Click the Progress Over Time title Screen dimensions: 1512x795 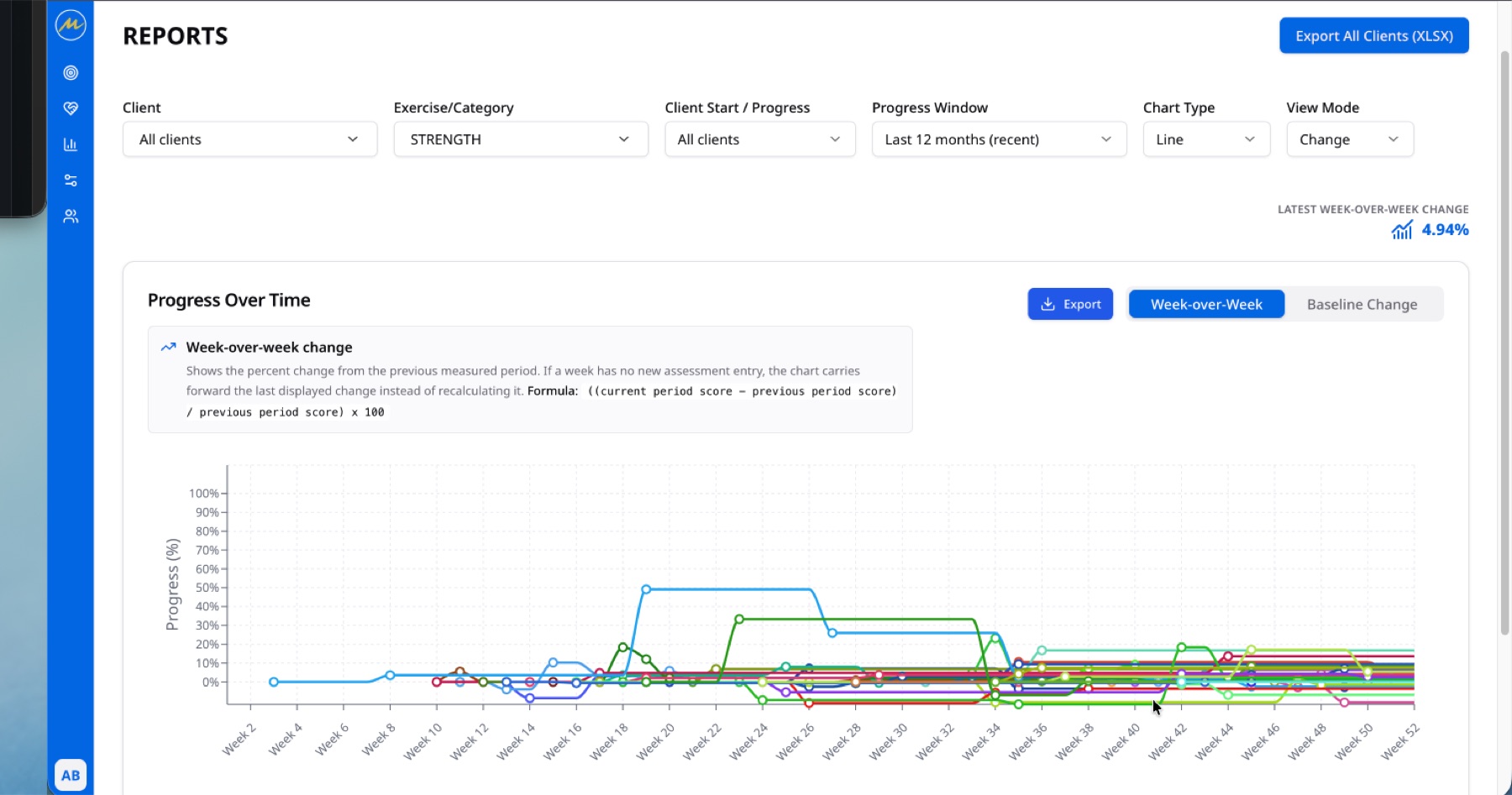point(229,301)
